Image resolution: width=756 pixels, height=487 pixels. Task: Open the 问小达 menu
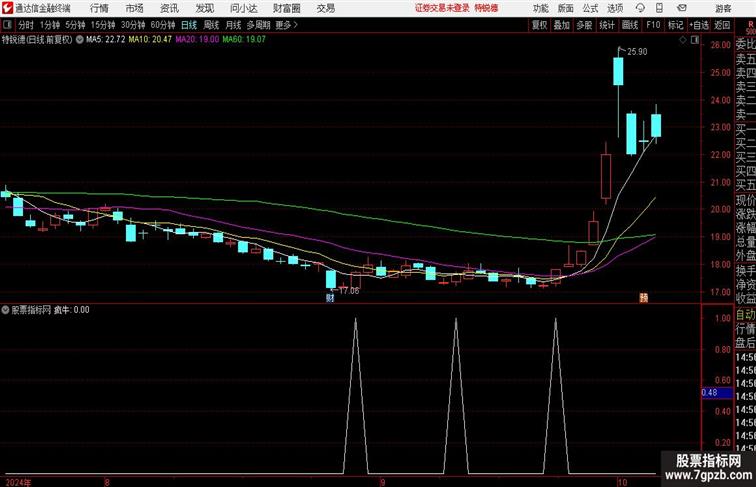point(243,8)
